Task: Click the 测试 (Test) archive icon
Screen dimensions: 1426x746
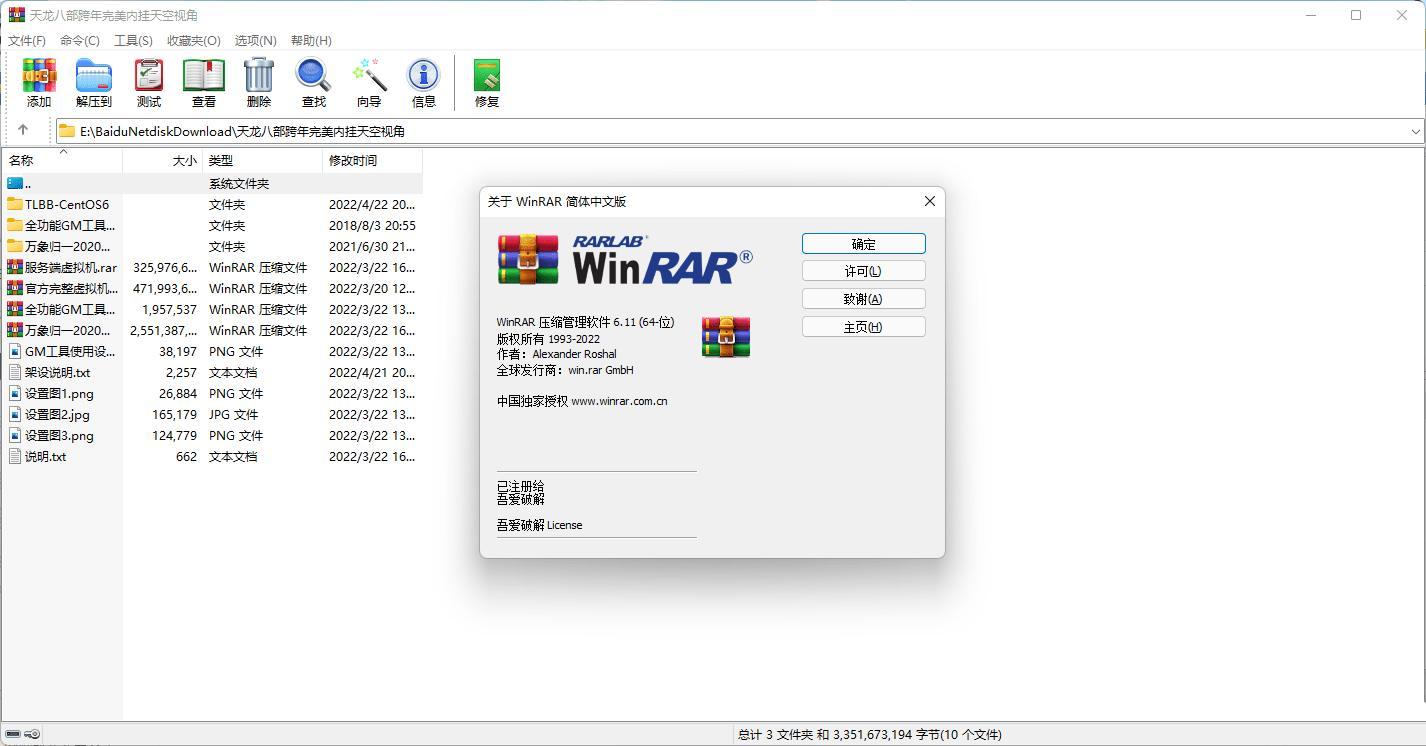Action: (x=148, y=82)
